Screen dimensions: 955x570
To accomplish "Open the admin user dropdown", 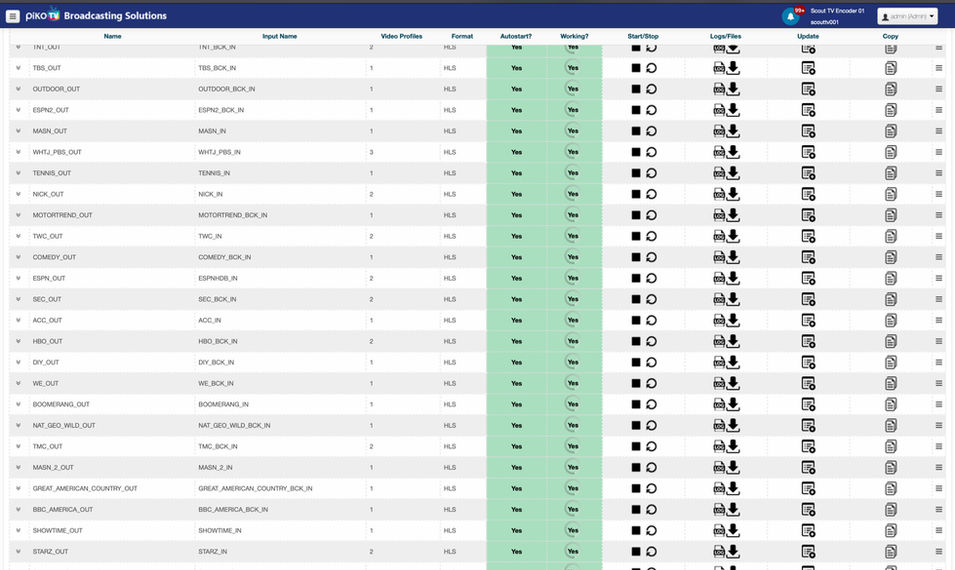I will pyautogui.click(x=907, y=16).
